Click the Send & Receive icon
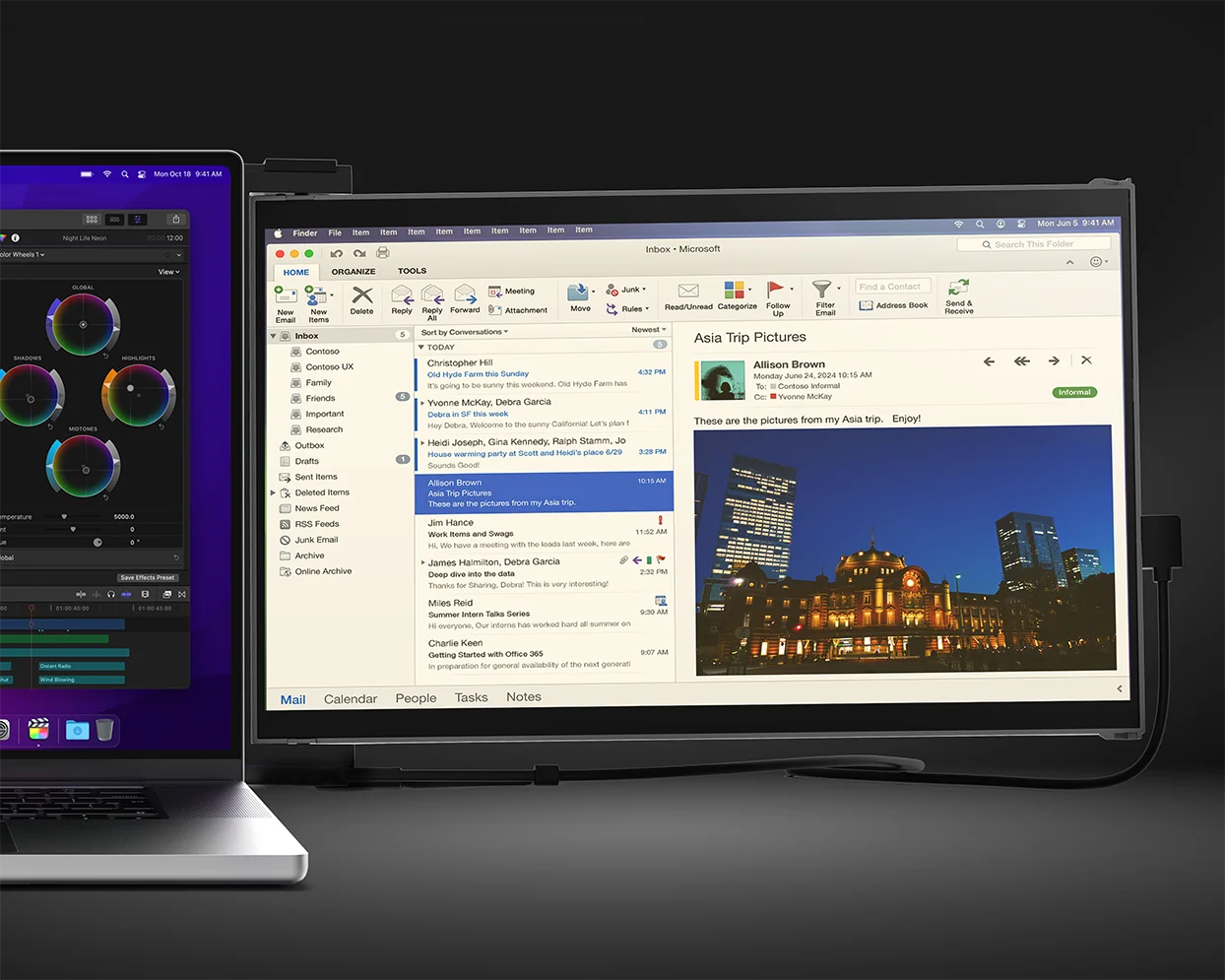The width and height of the screenshot is (1225, 980). pos(958,288)
